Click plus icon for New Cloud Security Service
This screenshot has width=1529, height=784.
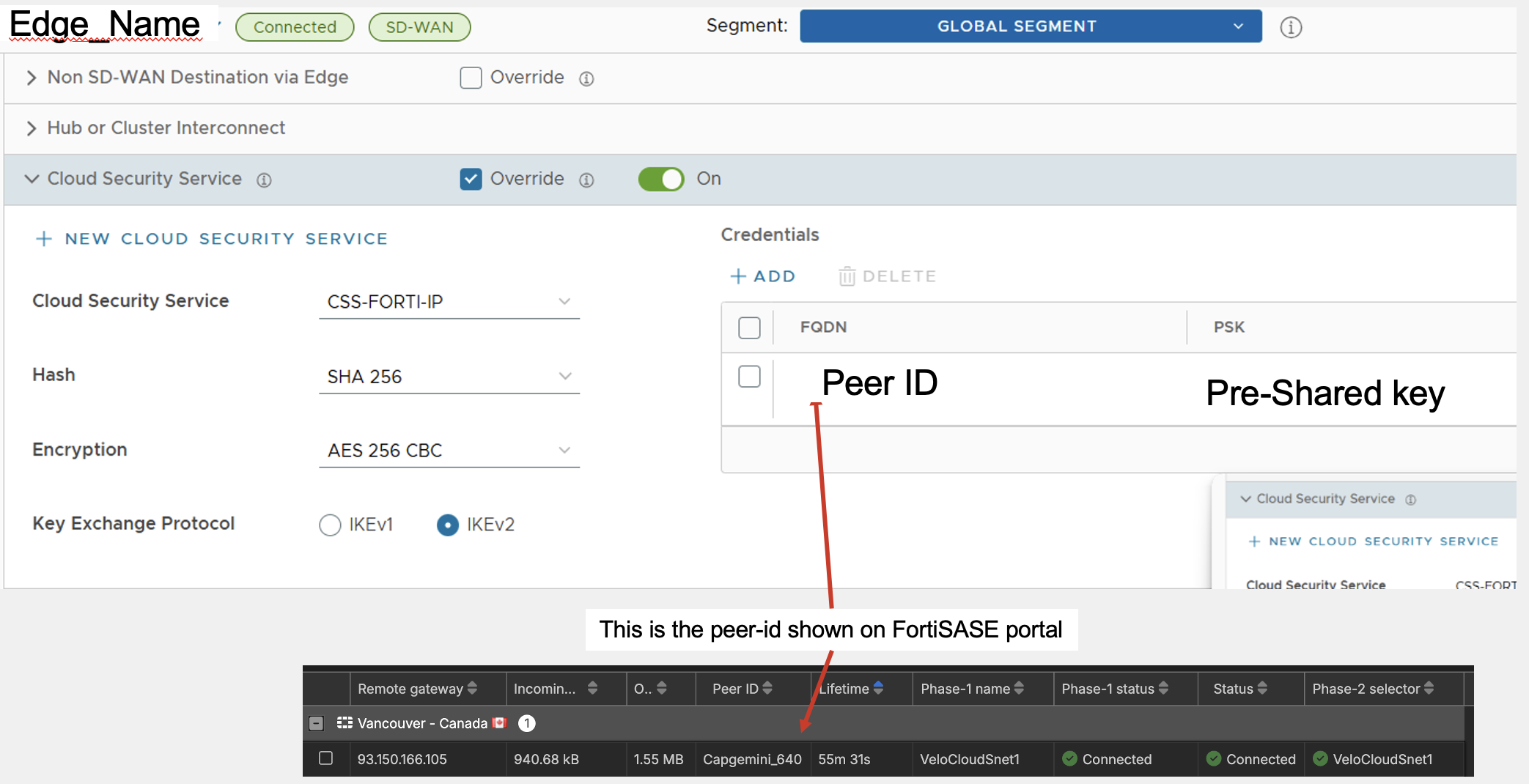point(44,239)
